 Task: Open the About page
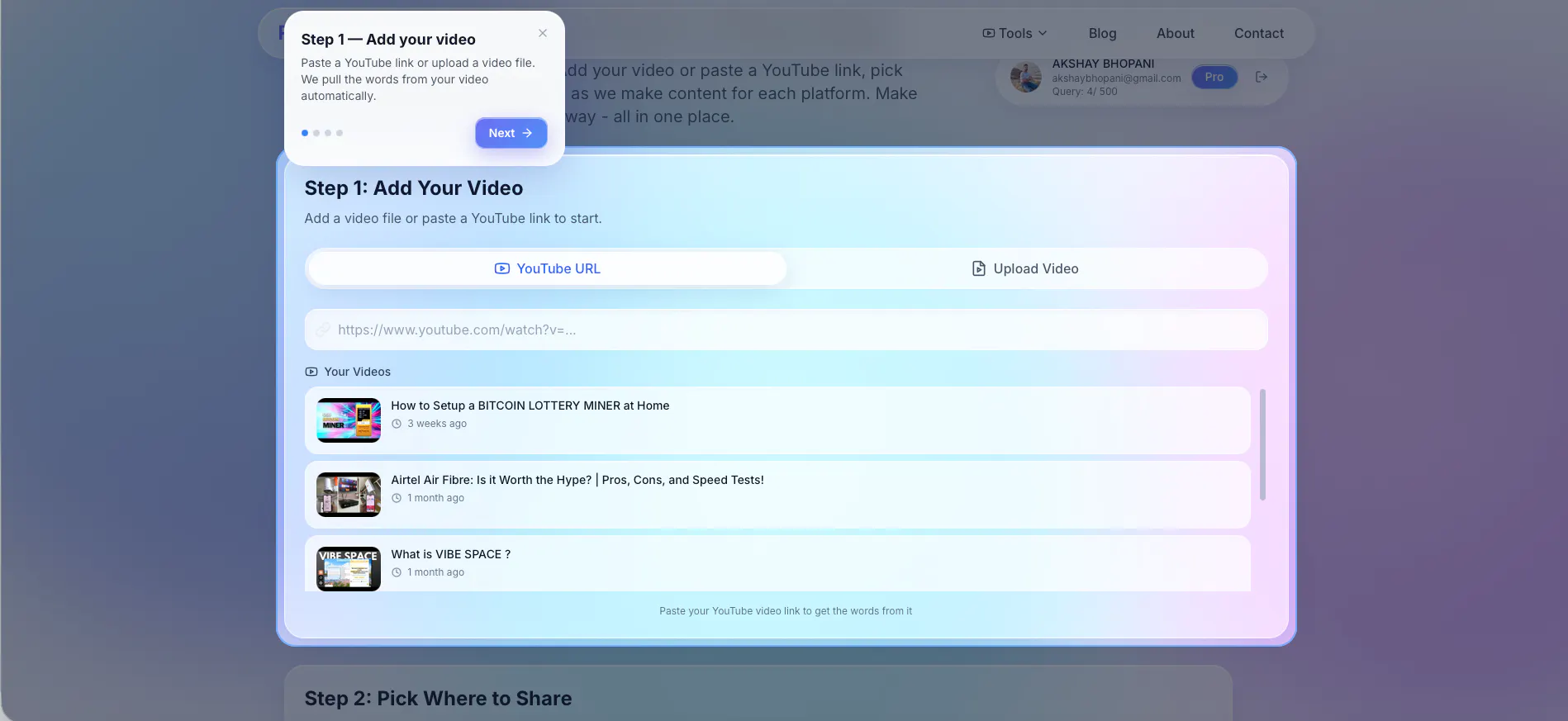[x=1175, y=33]
